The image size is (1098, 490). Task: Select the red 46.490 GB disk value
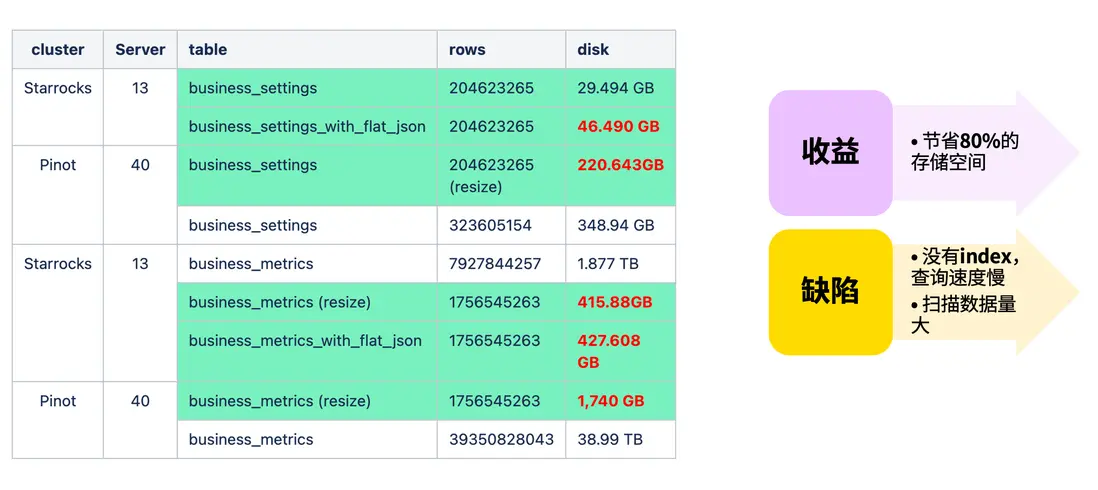pyautogui.click(x=618, y=126)
